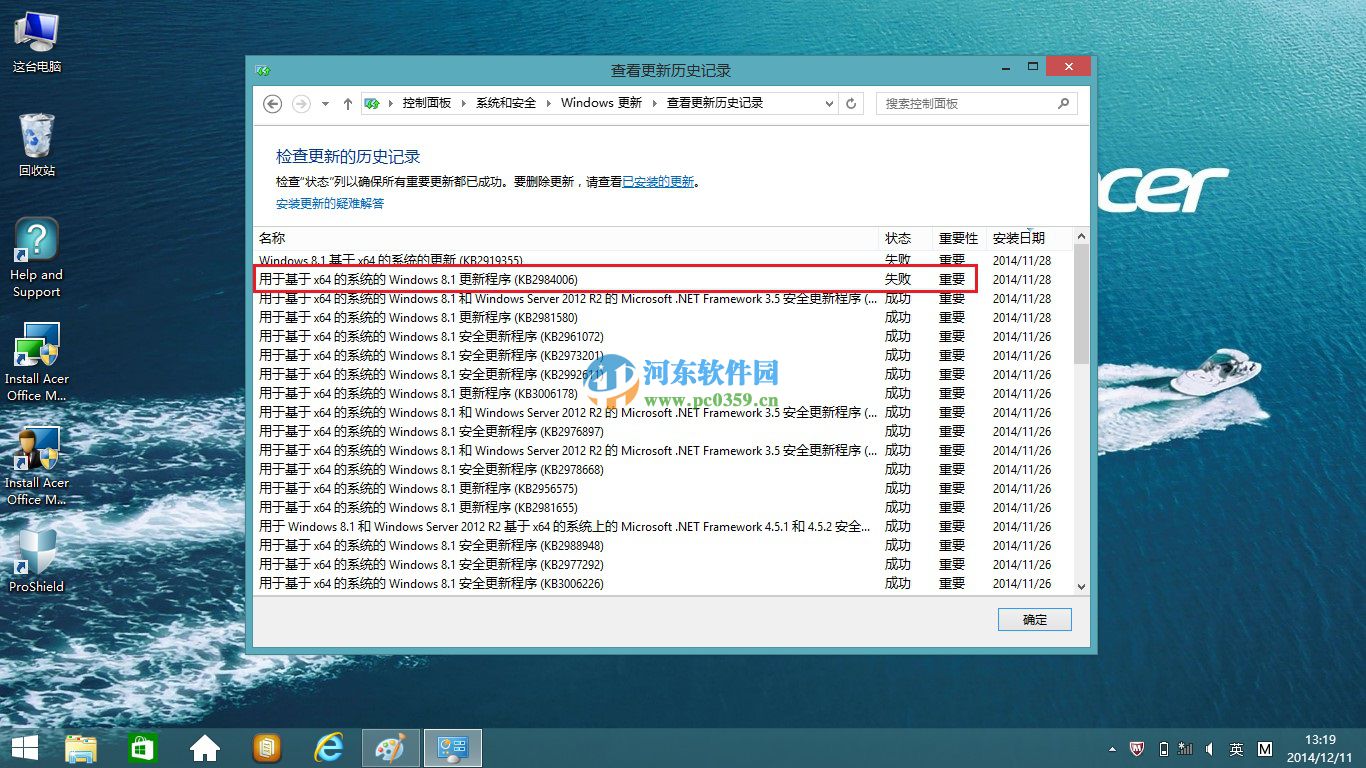Open Paint from the taskbar
This screenshot has width=1366, height=768.
click(390, 747)
